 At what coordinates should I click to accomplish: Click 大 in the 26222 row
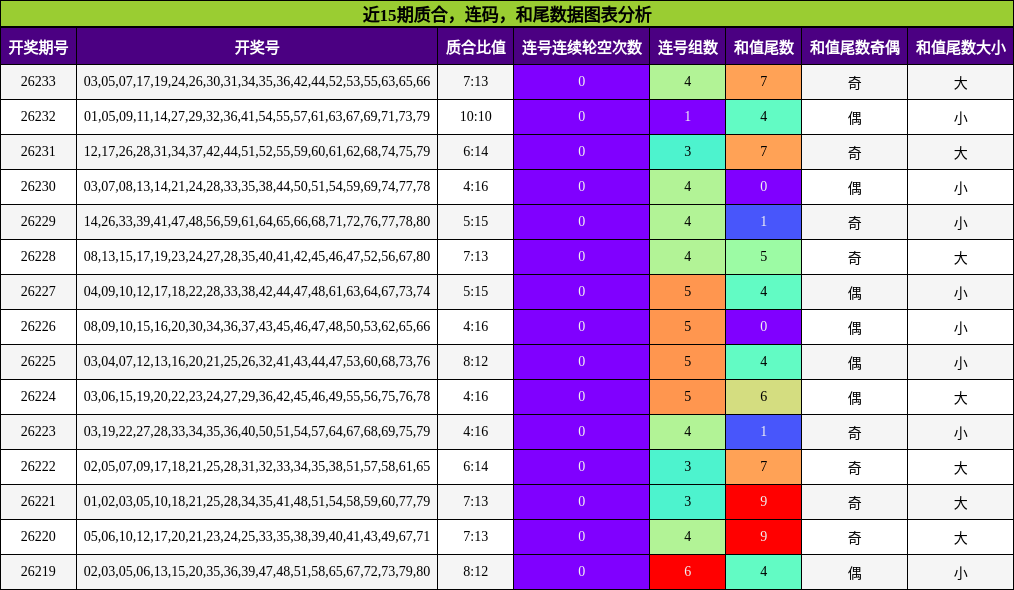point(960,467)
